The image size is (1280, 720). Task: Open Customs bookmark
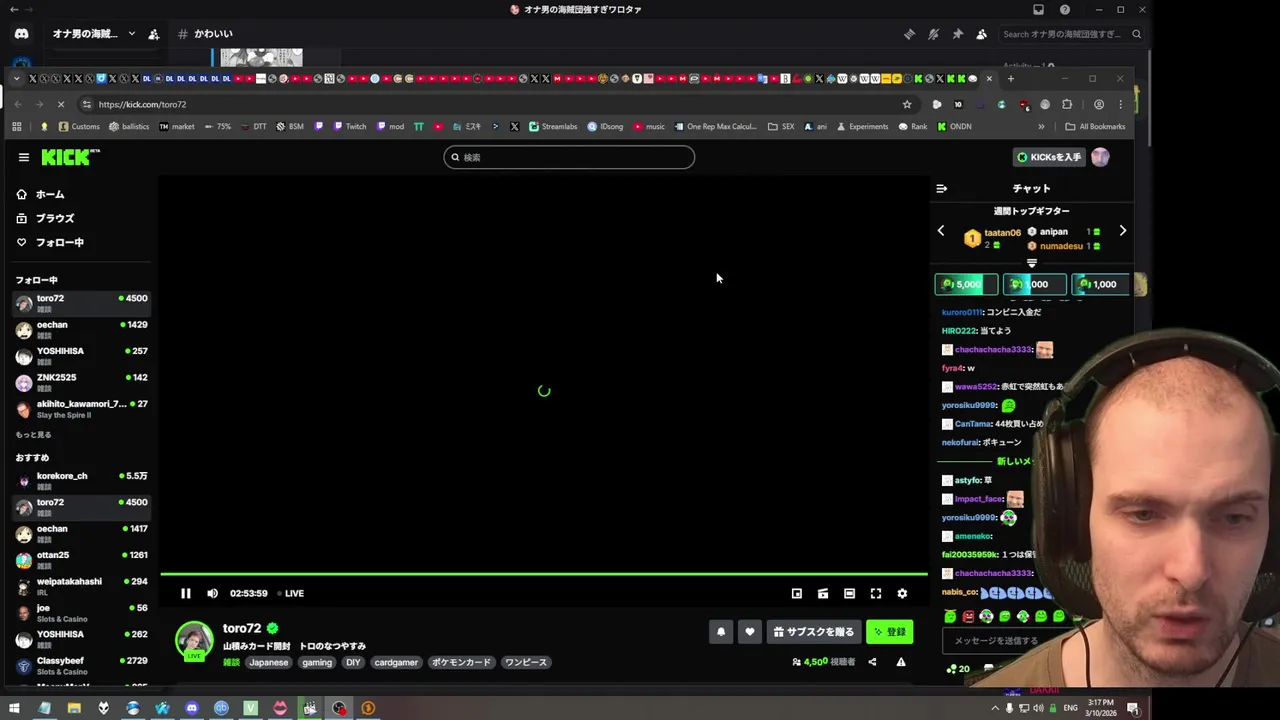[79, 127]
